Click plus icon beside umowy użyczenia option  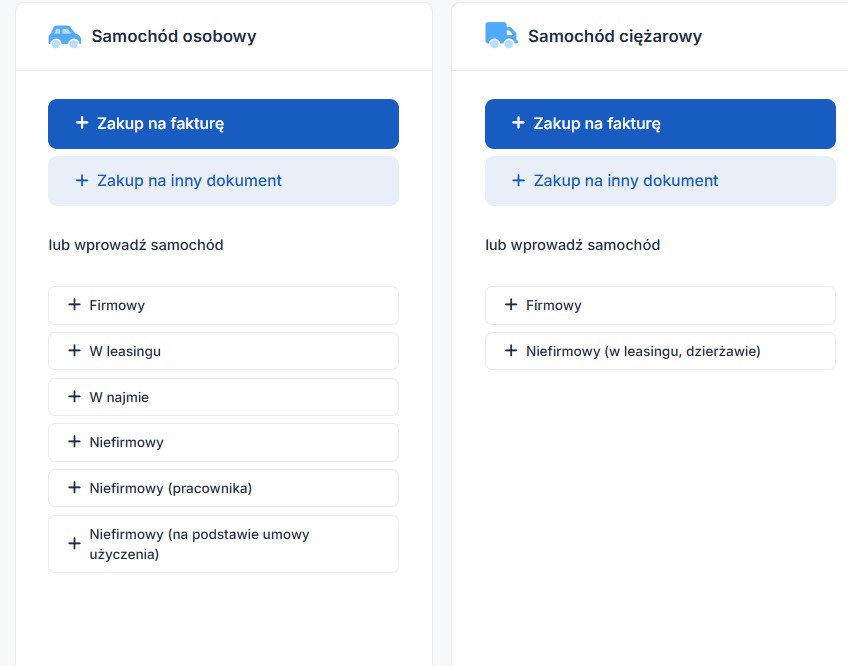(75, 543)
